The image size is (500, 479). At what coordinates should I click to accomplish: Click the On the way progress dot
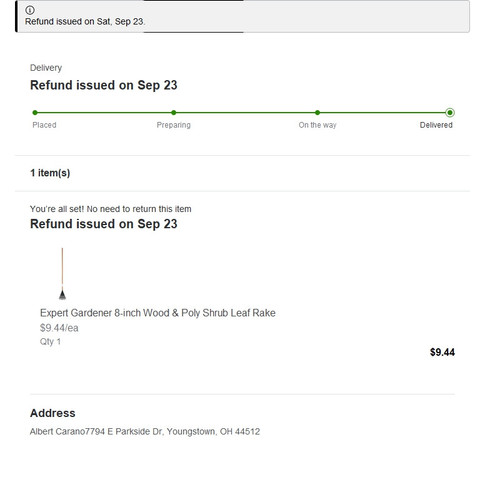pos(317,113)
